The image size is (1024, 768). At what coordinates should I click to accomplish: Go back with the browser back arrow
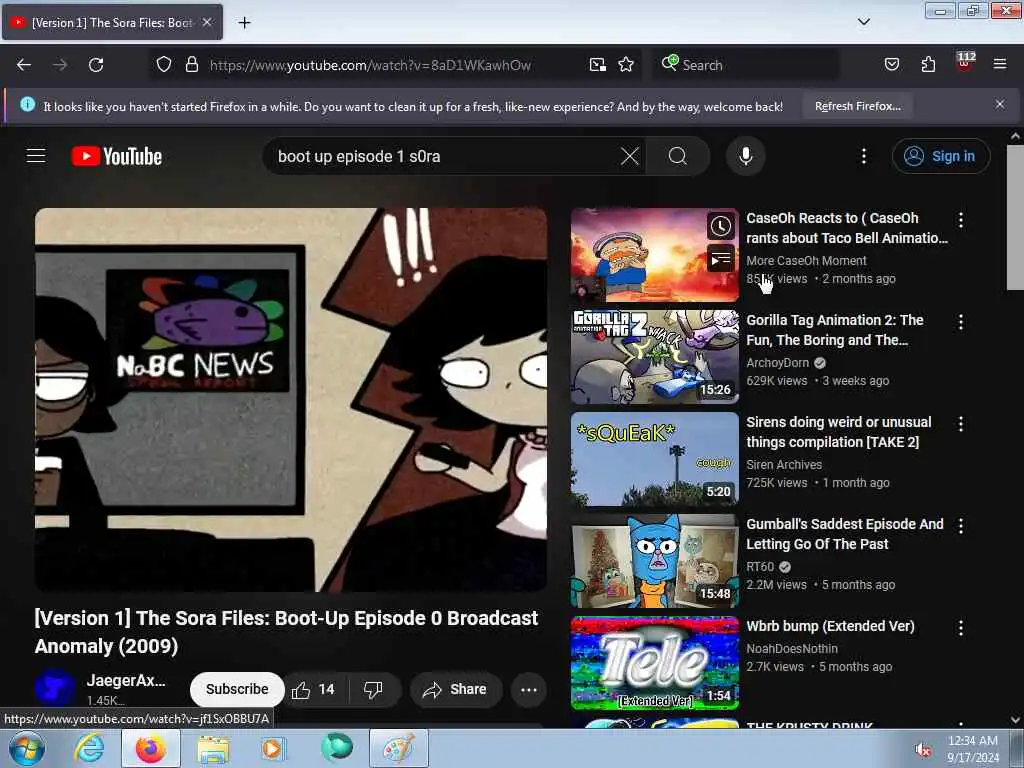click(24, 65)
